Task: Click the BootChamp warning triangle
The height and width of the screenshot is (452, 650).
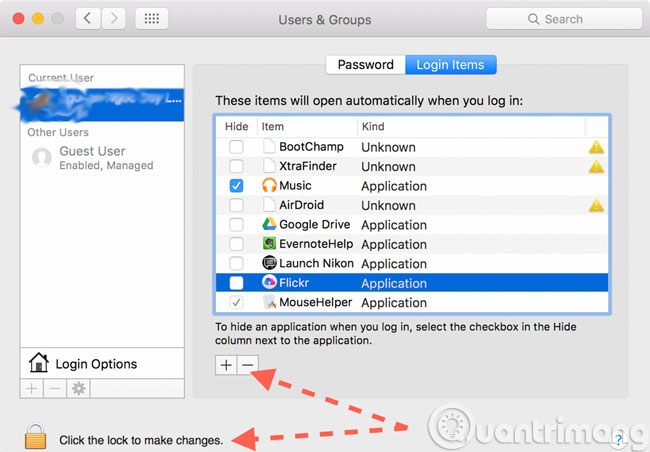Action: click(596, 147)
